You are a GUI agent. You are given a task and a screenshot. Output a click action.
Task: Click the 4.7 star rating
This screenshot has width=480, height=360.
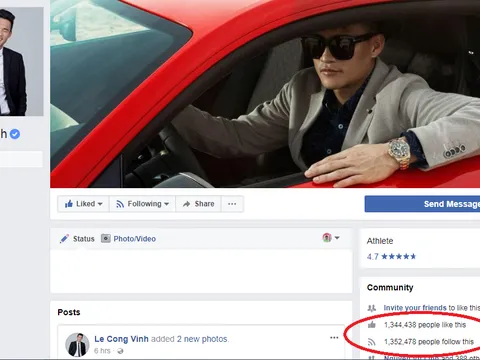[391, 256]
